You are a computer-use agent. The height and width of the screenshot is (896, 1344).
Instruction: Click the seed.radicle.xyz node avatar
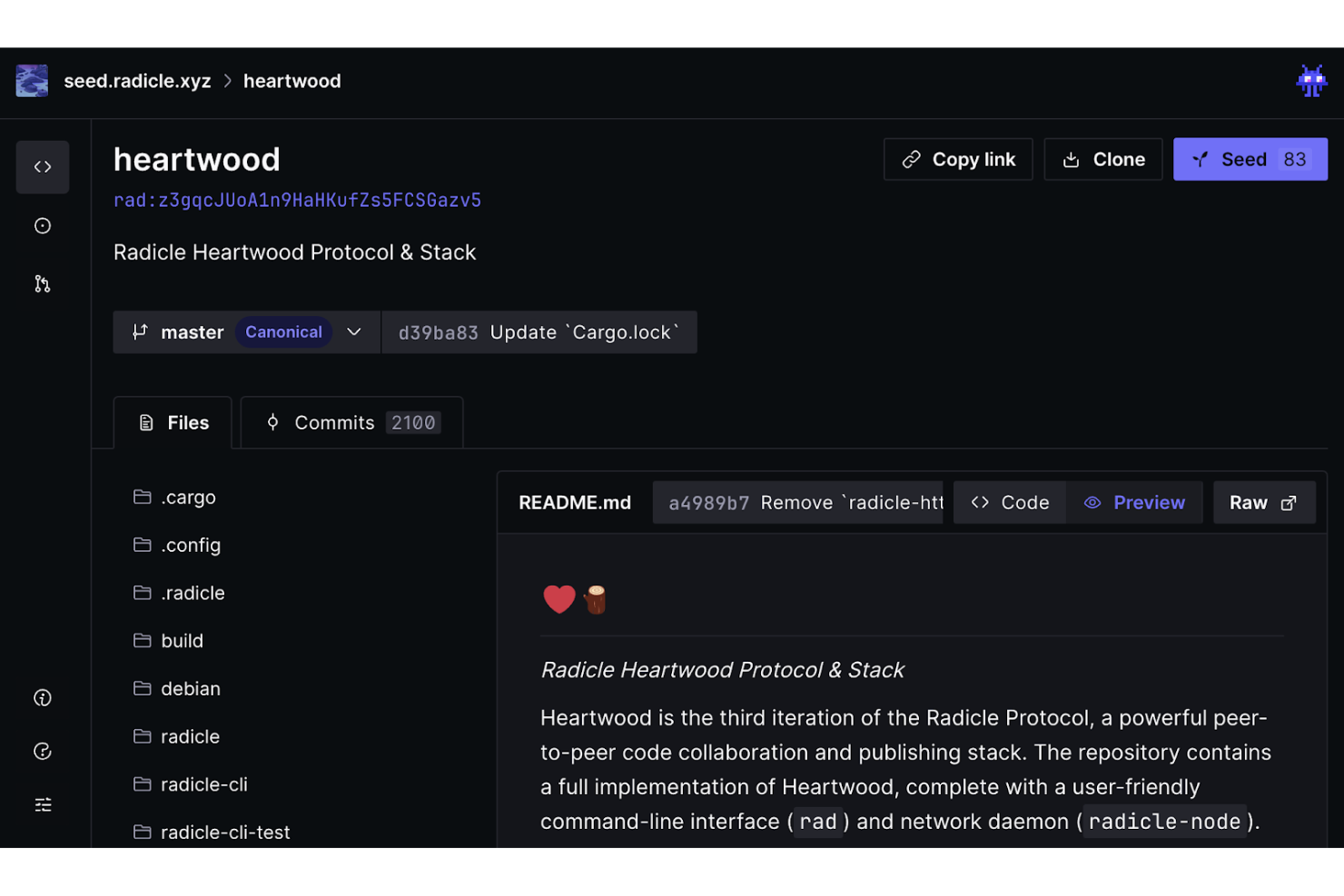[32, 81]
